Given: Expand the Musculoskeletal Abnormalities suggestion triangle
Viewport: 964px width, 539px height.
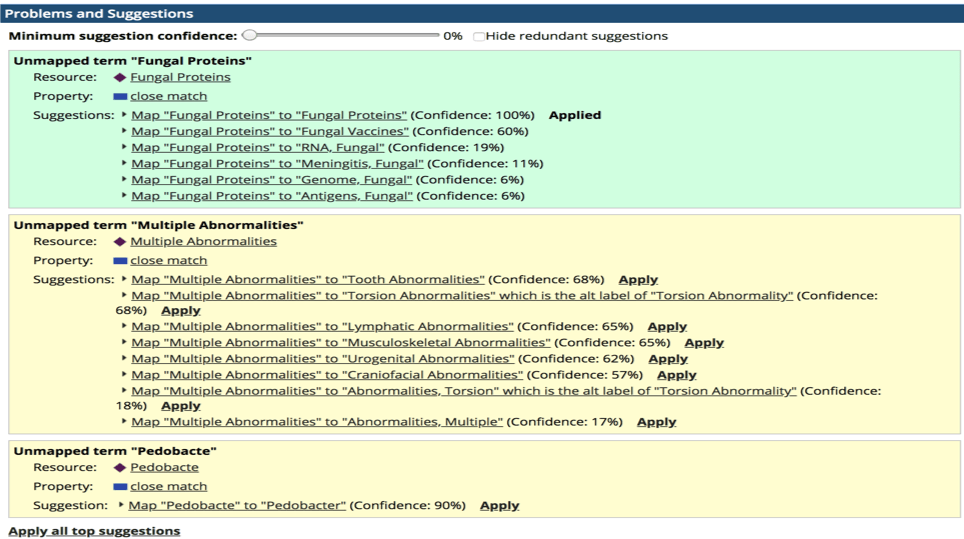Looking at the screenshot, I should tap(124, 342).
